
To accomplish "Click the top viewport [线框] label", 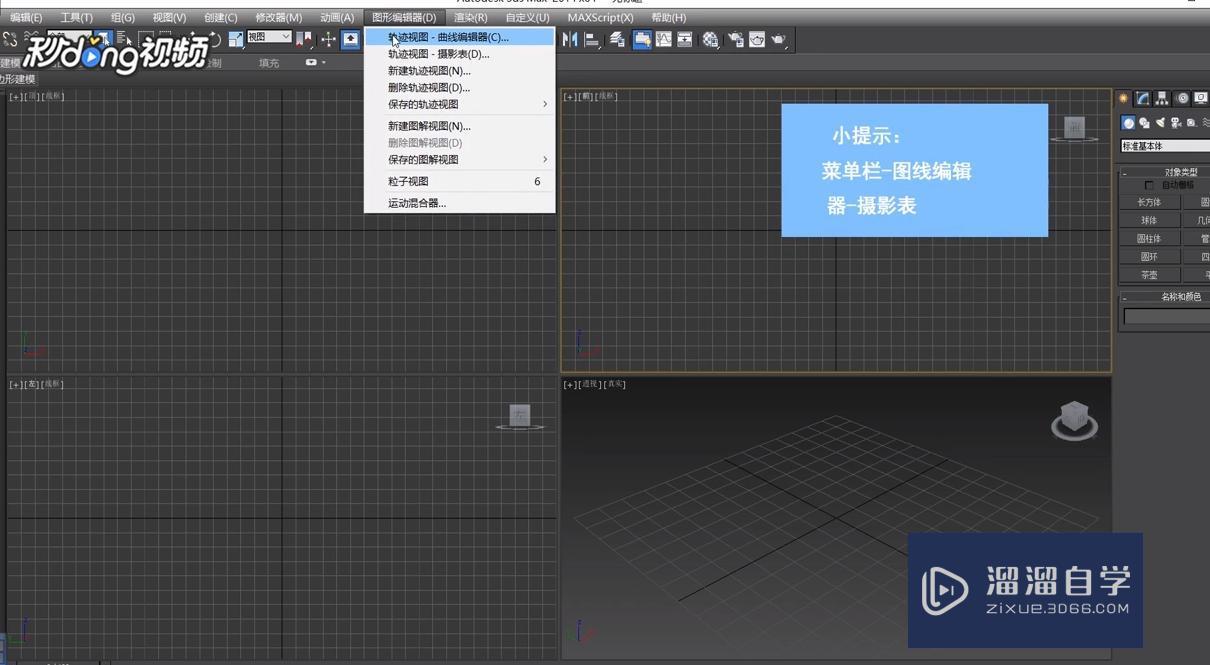I will click(x=53, y=96).
